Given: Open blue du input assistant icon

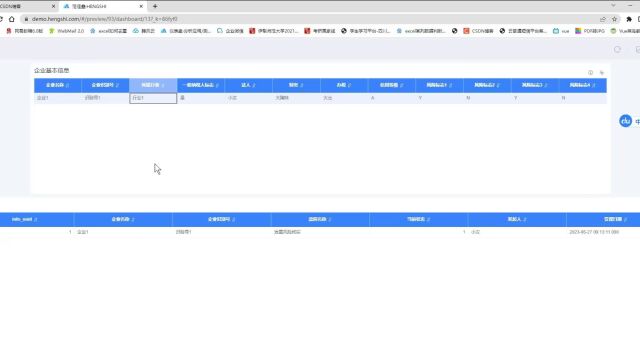Looking at the screenshot, I should (x=625, y=121).
